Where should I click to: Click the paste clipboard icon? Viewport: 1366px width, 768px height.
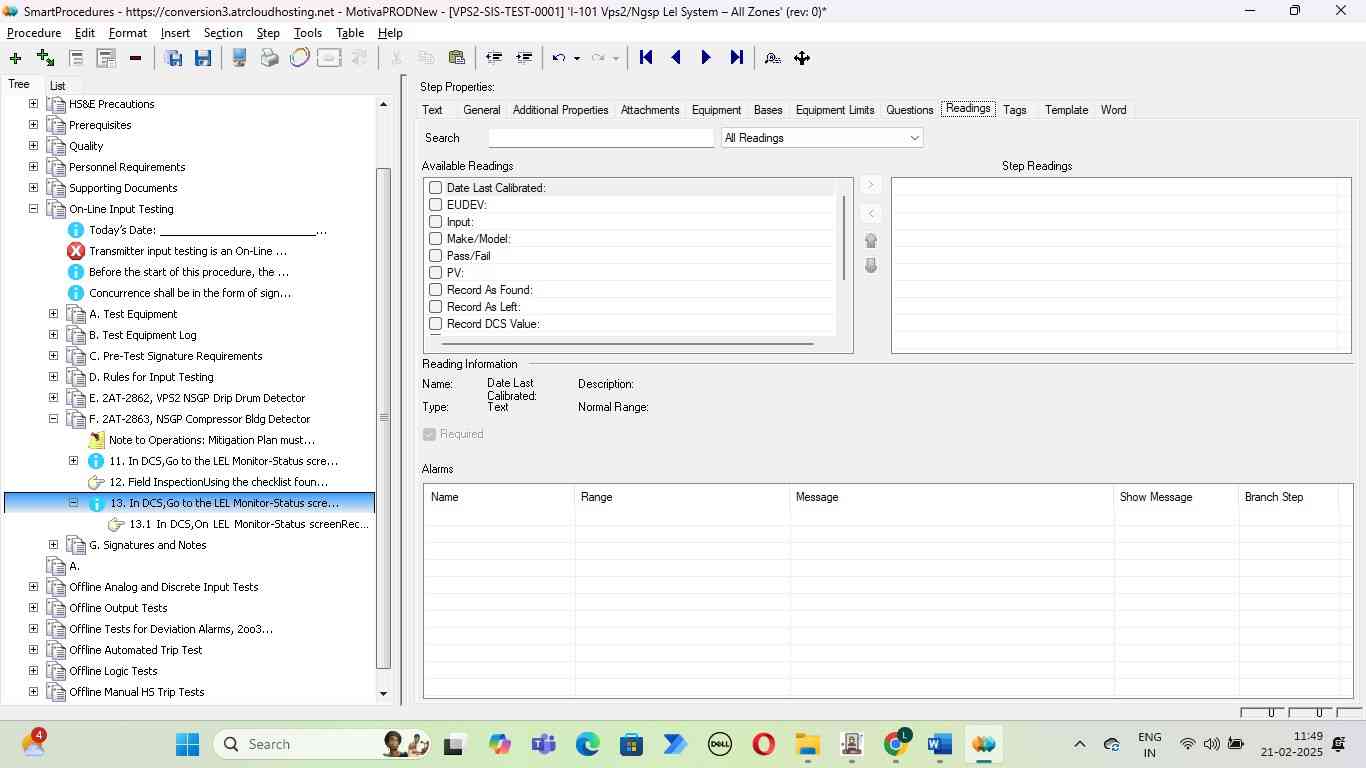pos(456,58)
